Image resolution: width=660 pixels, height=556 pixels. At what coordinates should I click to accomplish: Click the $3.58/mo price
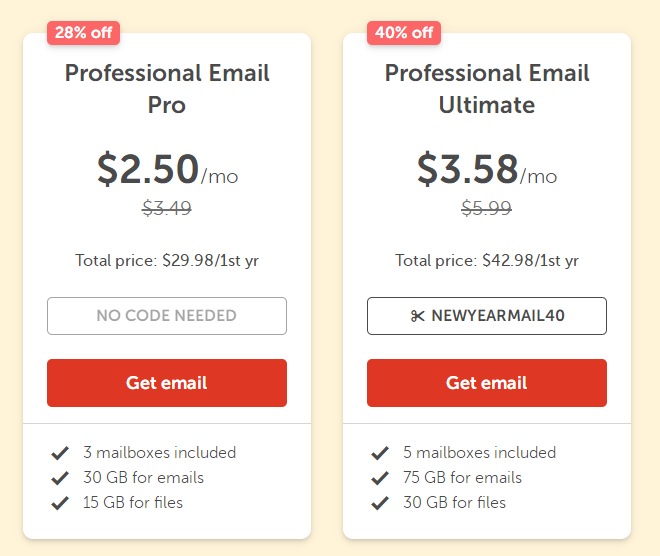point(487,169)
